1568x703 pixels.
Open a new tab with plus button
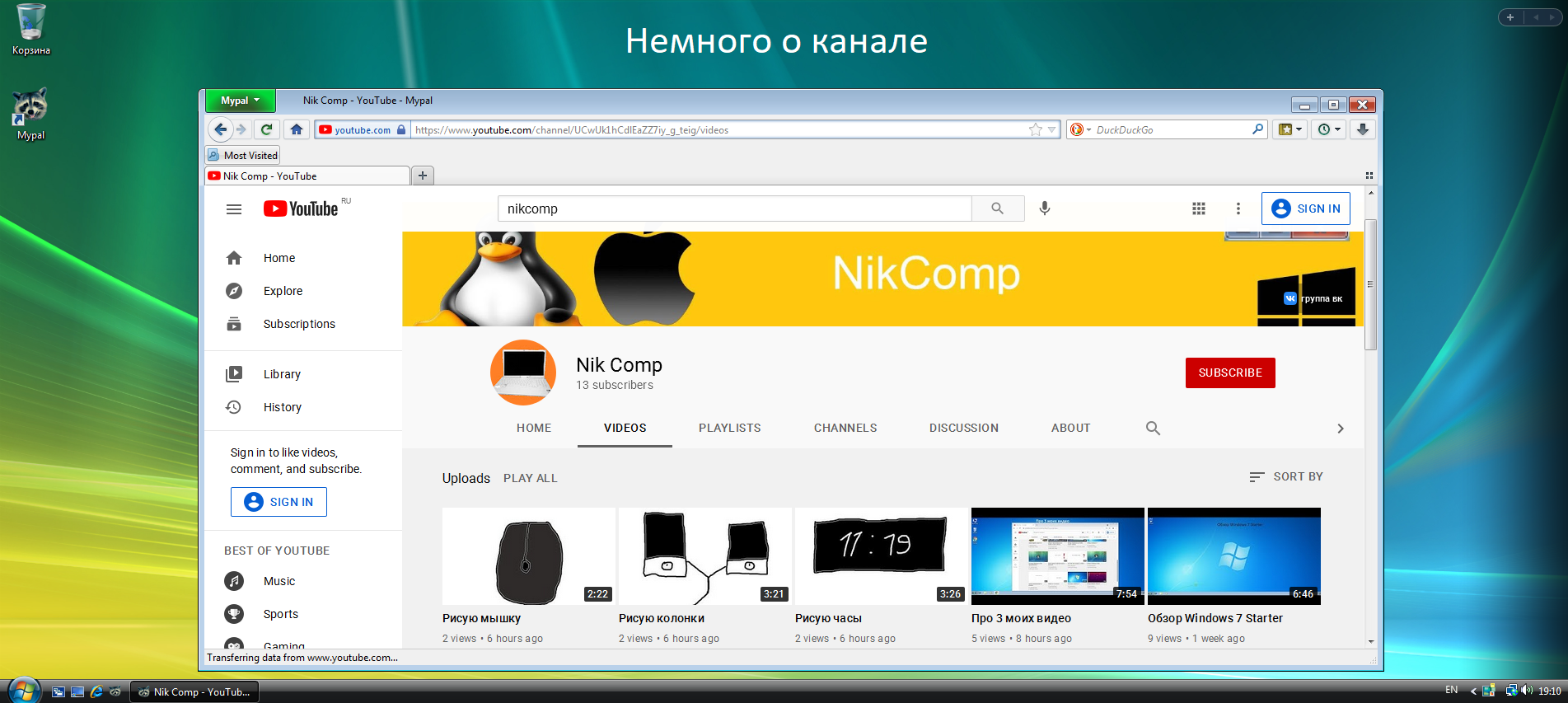click(423, 176)
